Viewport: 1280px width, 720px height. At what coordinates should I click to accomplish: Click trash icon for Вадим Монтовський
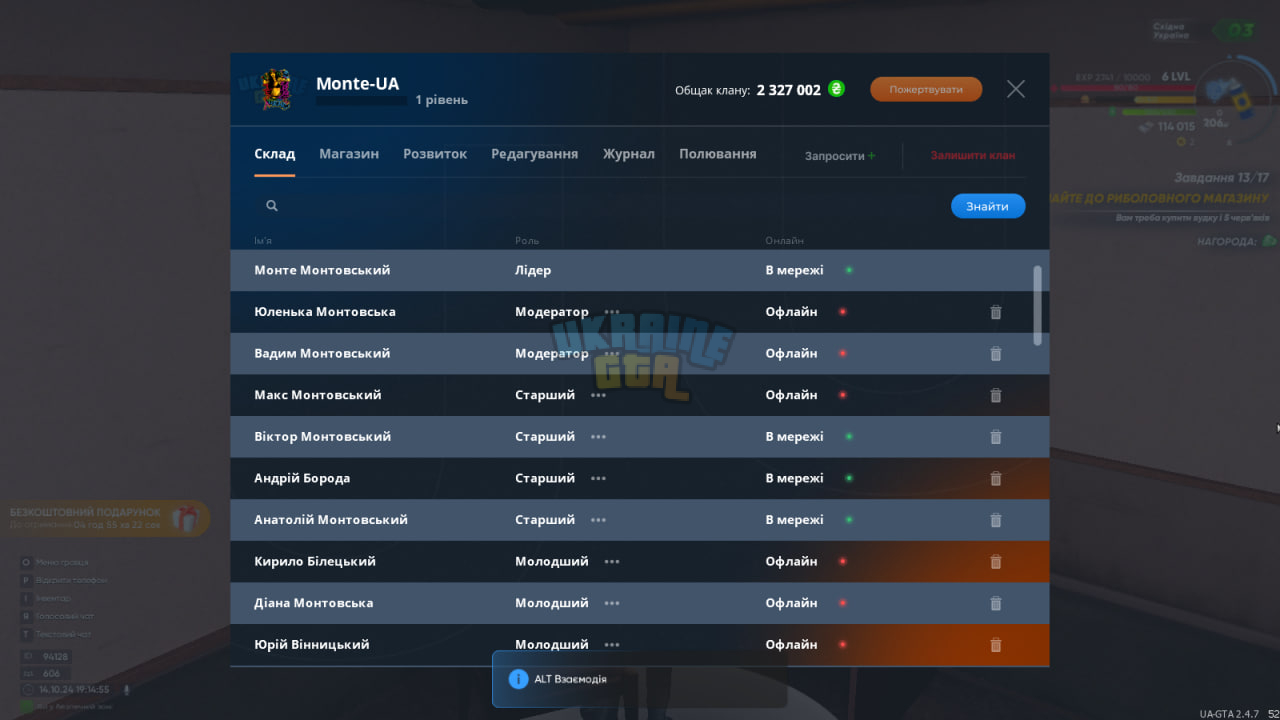[x=996, y=354]
